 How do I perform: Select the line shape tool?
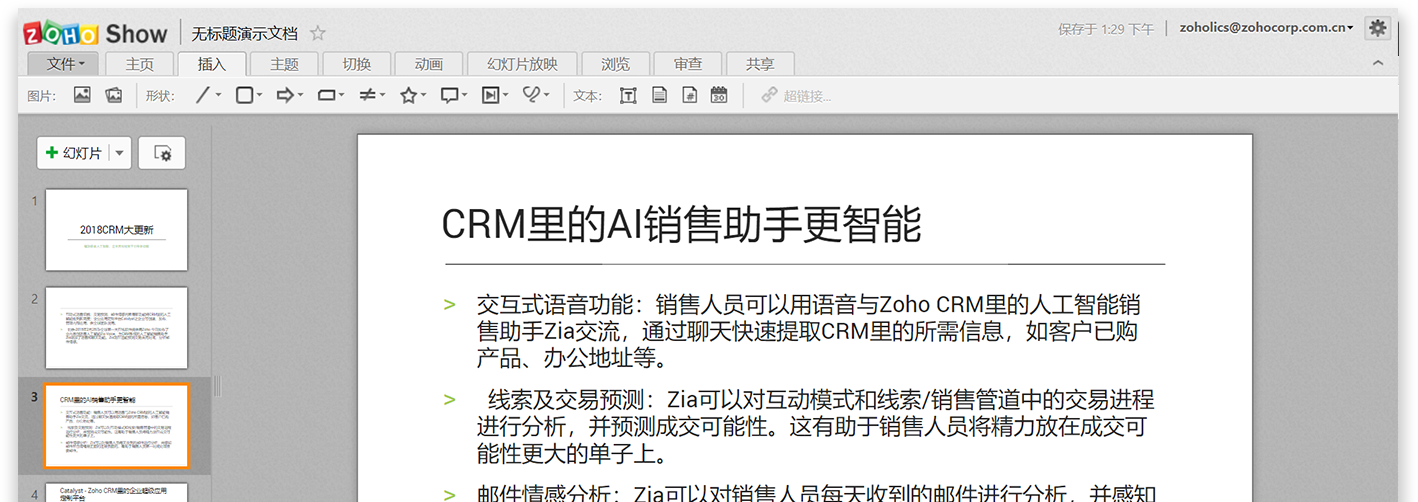click(203, 95)
